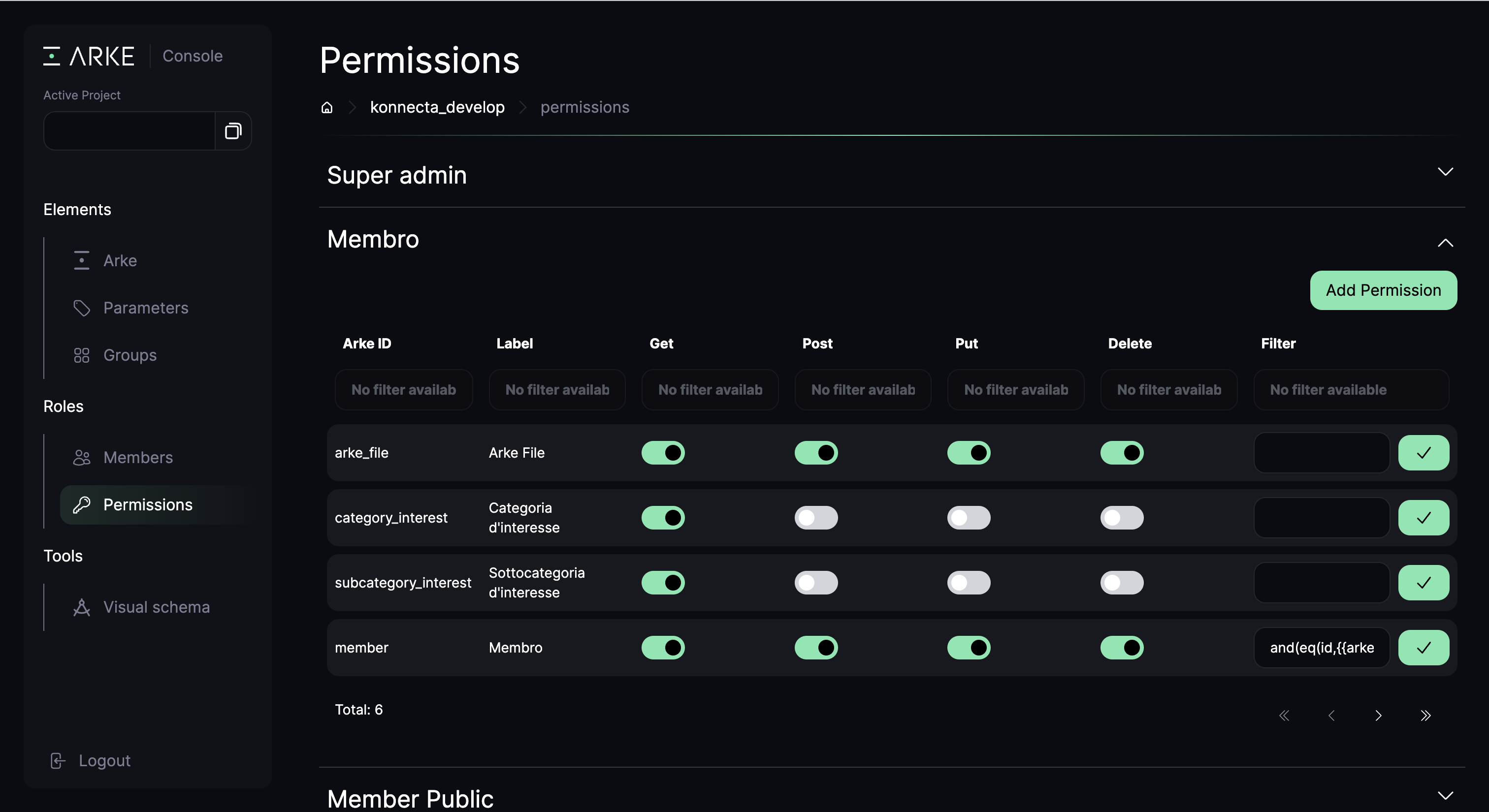The height and width of the screenshot is (812, 1489).
Task: Enable Post toggle for category_interest
Action: pyautogui.click(x=815, y=517)
